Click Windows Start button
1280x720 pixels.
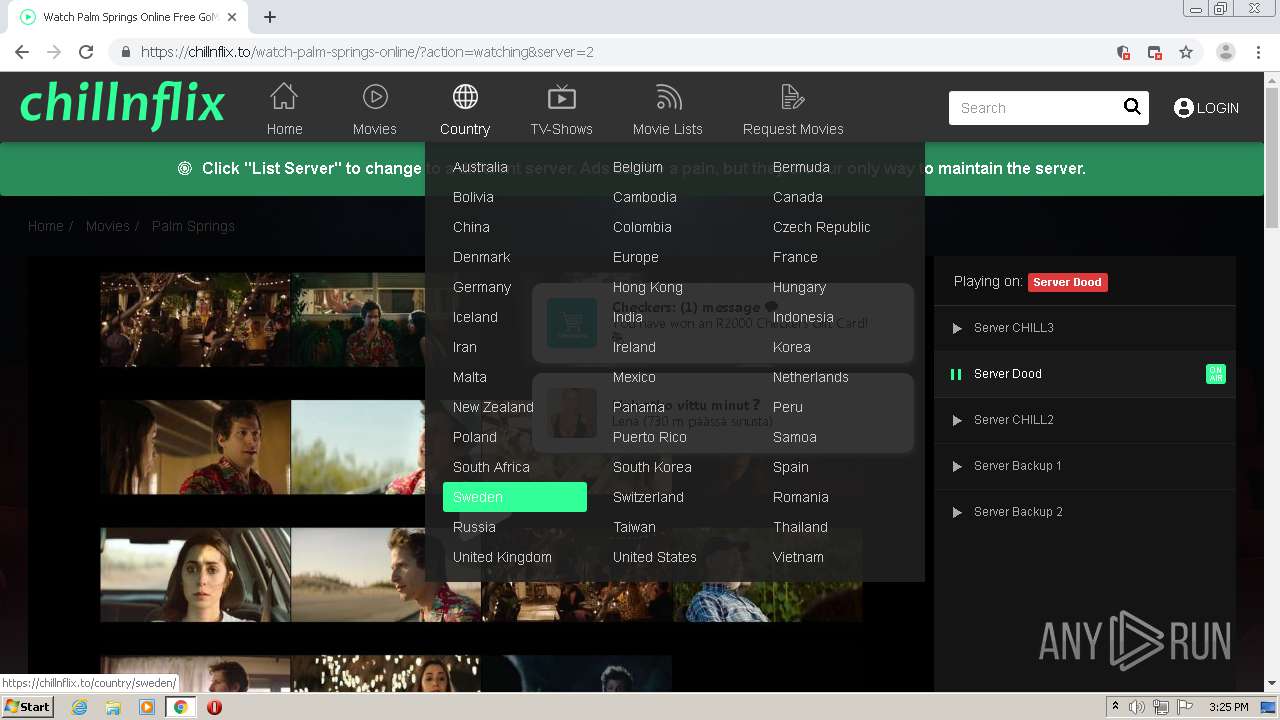click(x=27, y=706)
